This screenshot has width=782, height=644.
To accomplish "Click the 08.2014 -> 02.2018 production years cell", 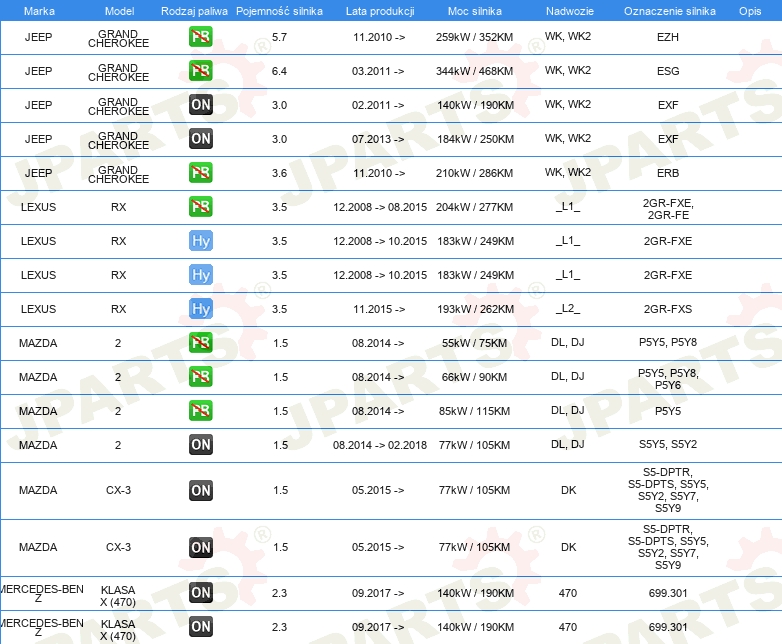I will (x=379, y=445).
